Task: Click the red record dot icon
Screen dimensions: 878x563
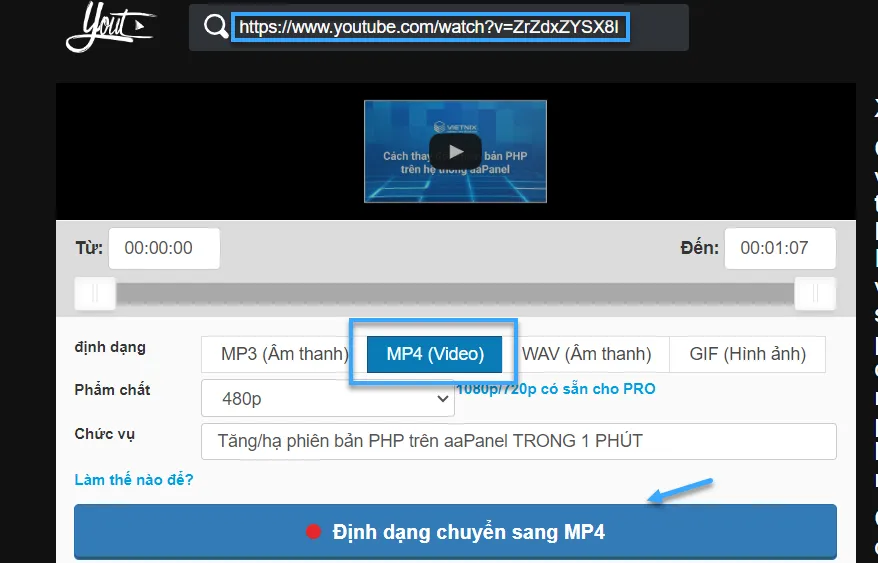Action: tap(314, 532)
